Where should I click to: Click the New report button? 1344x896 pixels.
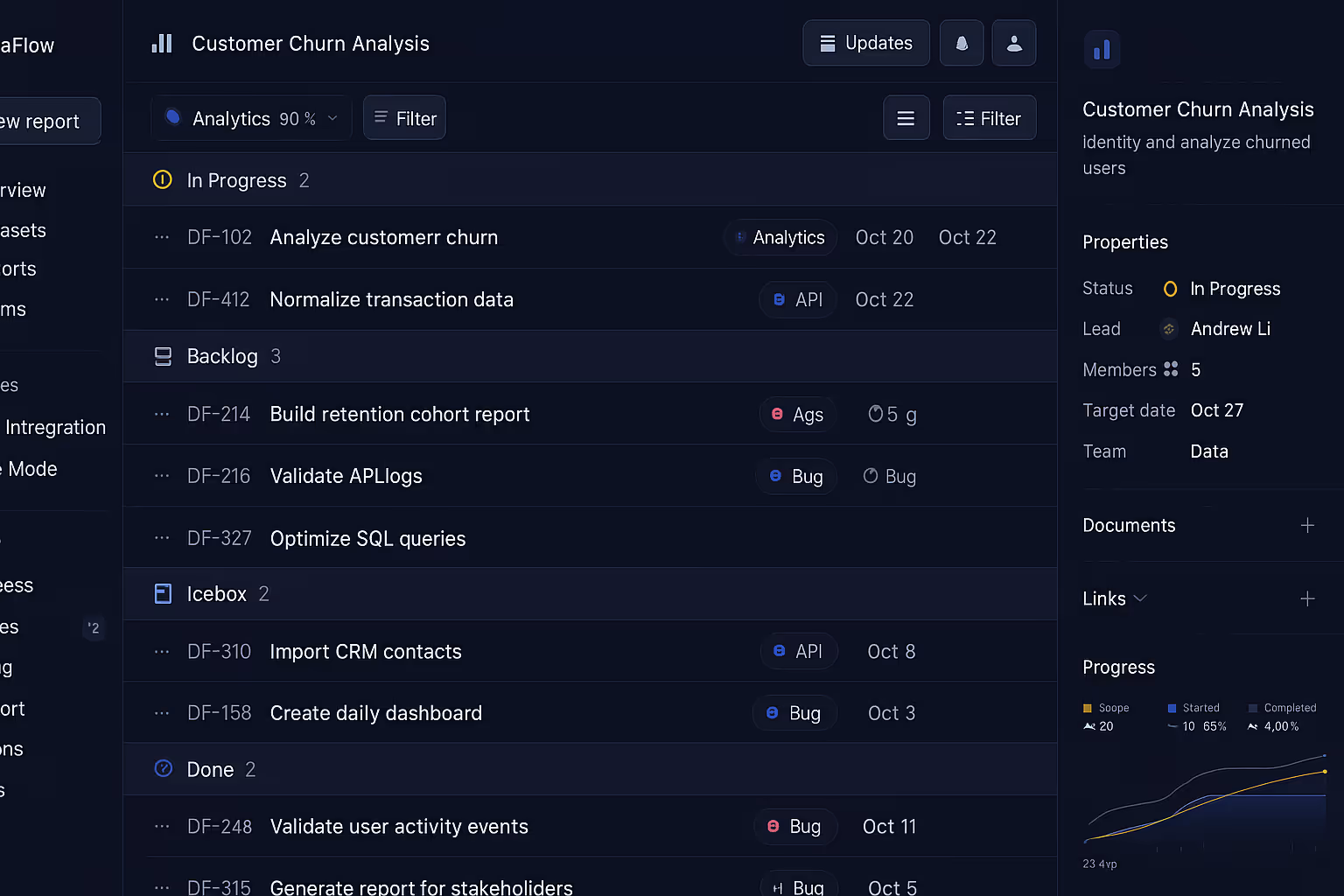click(x=42, y=122)
